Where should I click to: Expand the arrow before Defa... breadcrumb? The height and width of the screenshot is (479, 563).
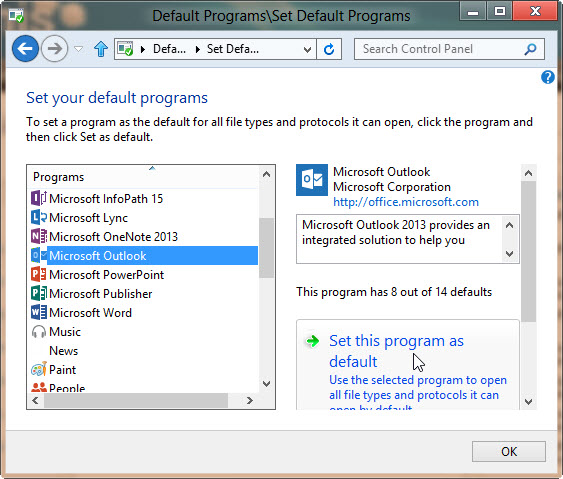point(143,49)
